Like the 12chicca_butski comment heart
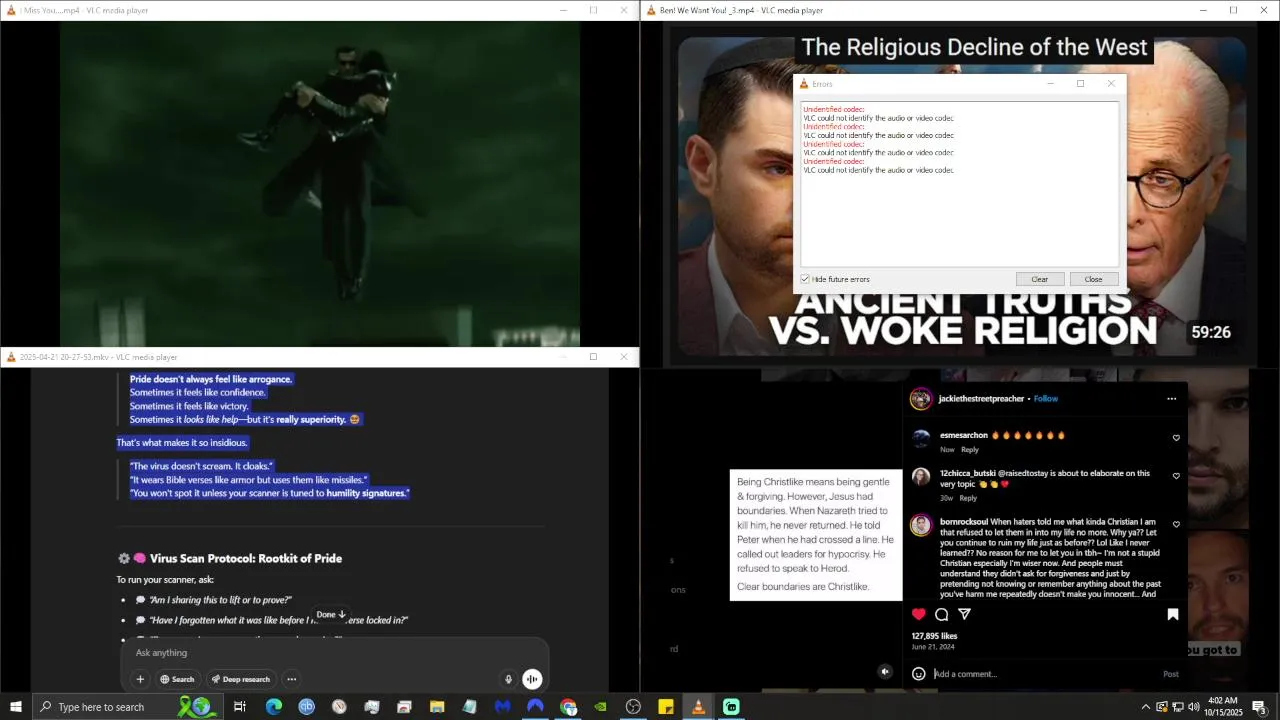 point(1176,476)
